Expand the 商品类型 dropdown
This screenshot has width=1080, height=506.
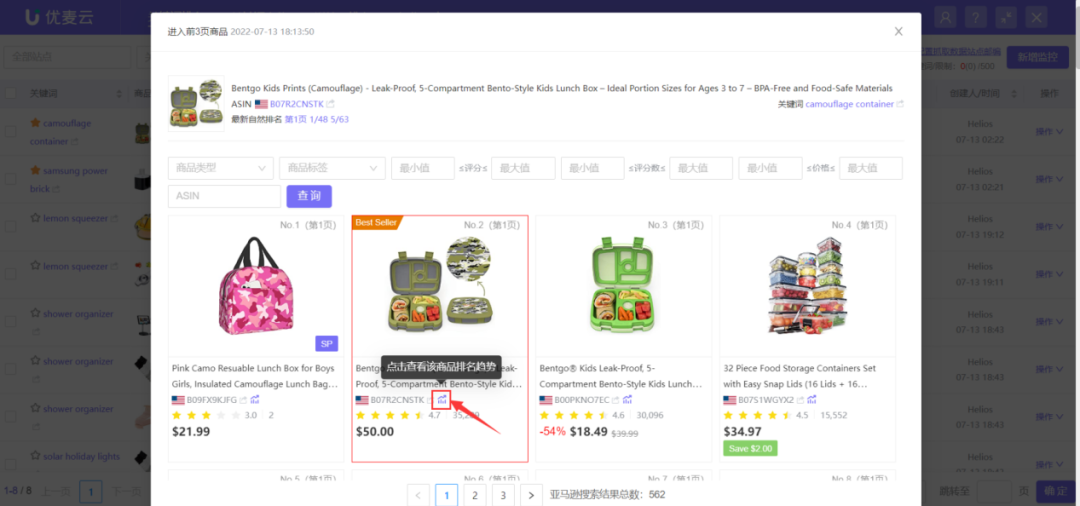[220, 168]
